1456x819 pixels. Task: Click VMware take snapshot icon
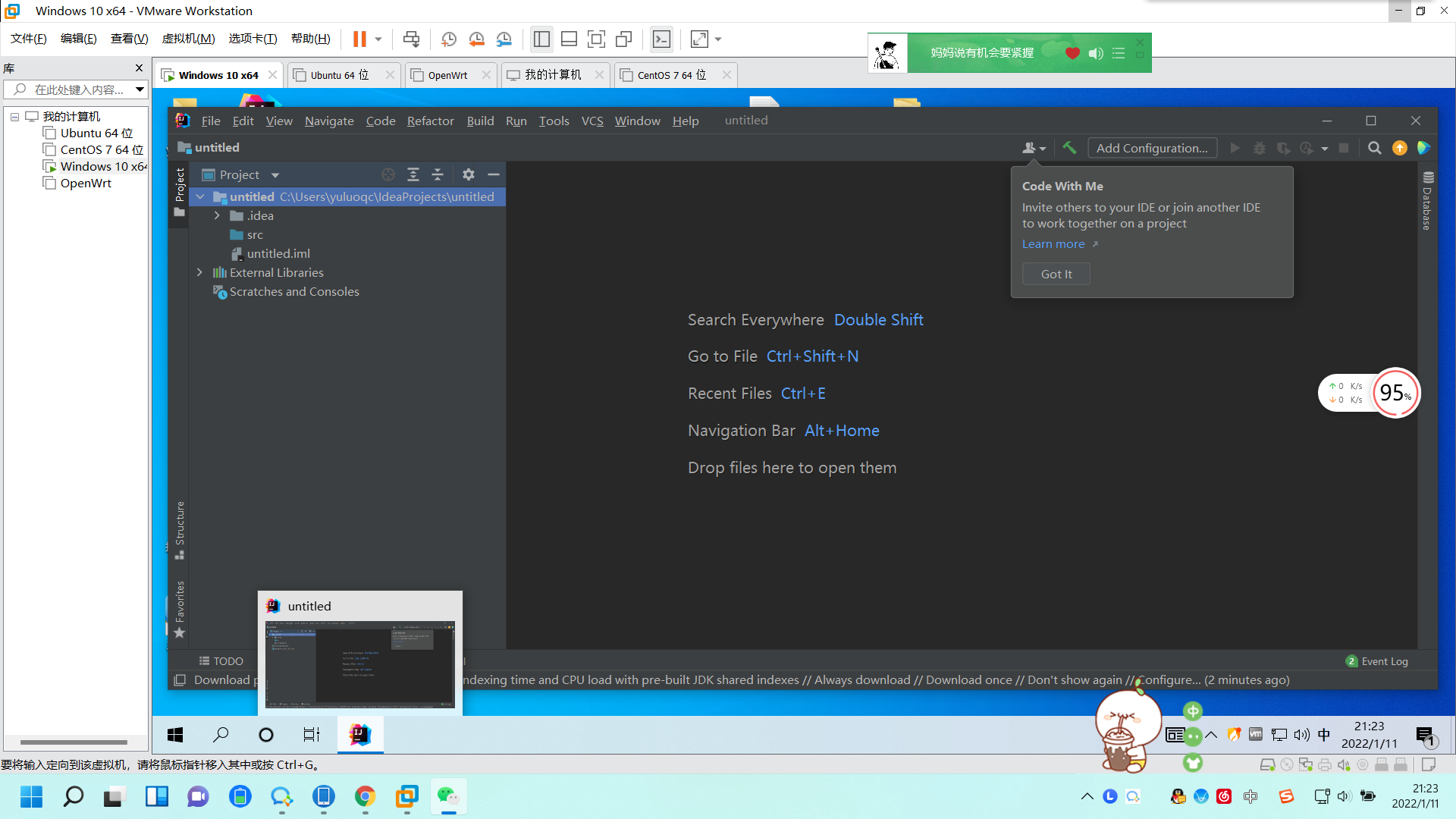click(x=449, y=39)
